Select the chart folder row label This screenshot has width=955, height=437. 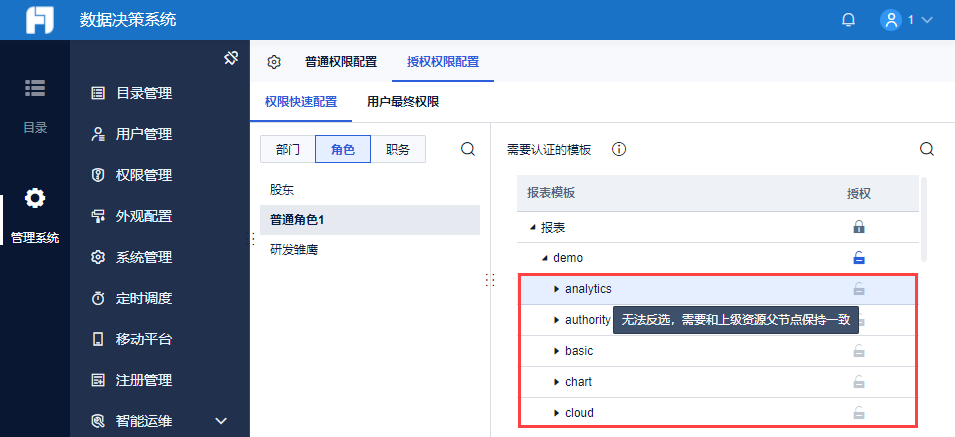[x=579, y=382]
